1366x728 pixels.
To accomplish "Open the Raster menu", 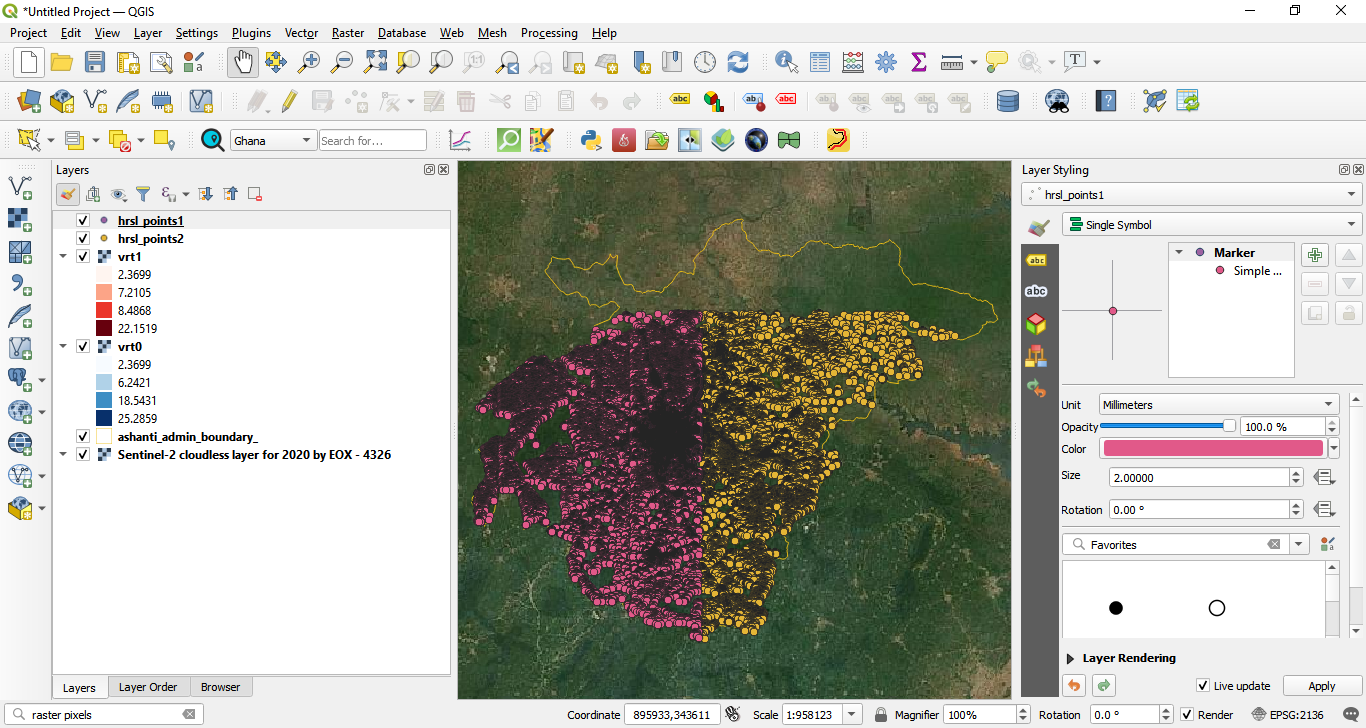I will 348,33.
